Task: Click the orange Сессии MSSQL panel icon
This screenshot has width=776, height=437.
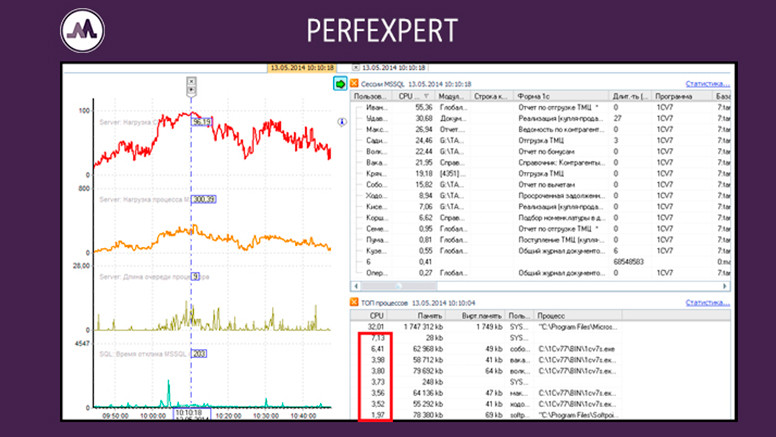Action: coord(353,84)
